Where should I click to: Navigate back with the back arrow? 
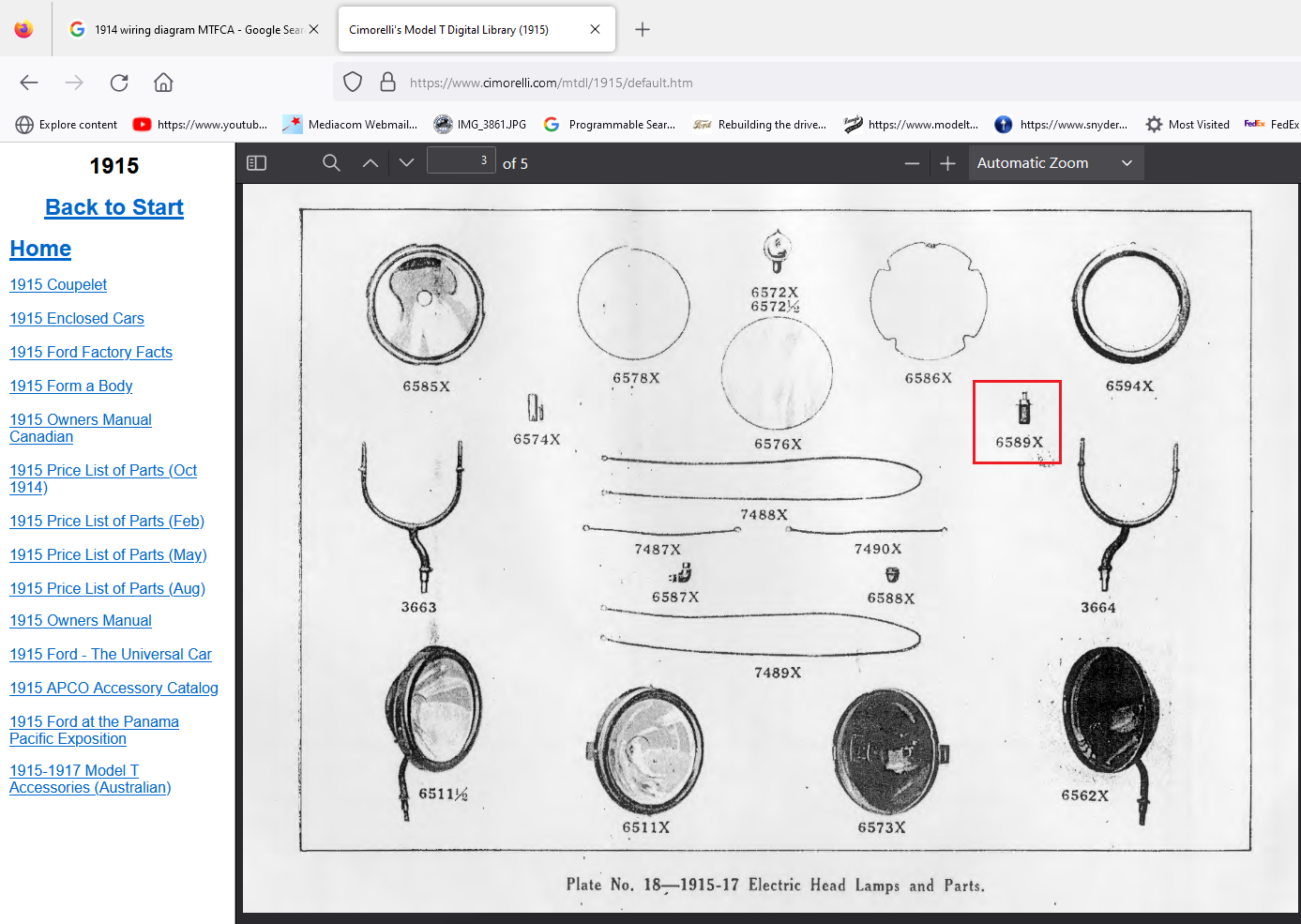29,83
